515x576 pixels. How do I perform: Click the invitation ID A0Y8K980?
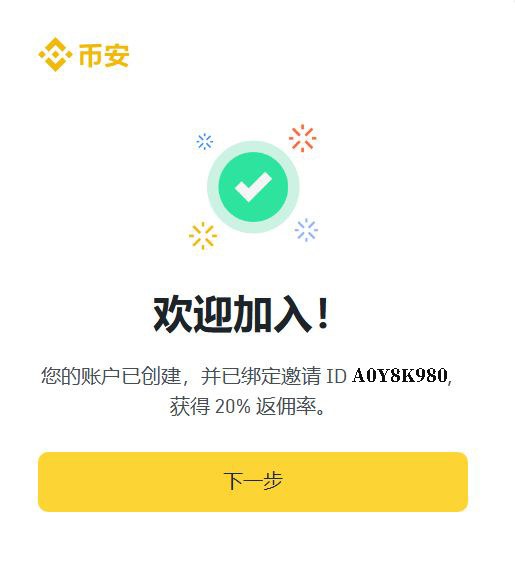[x=400, y=376]
